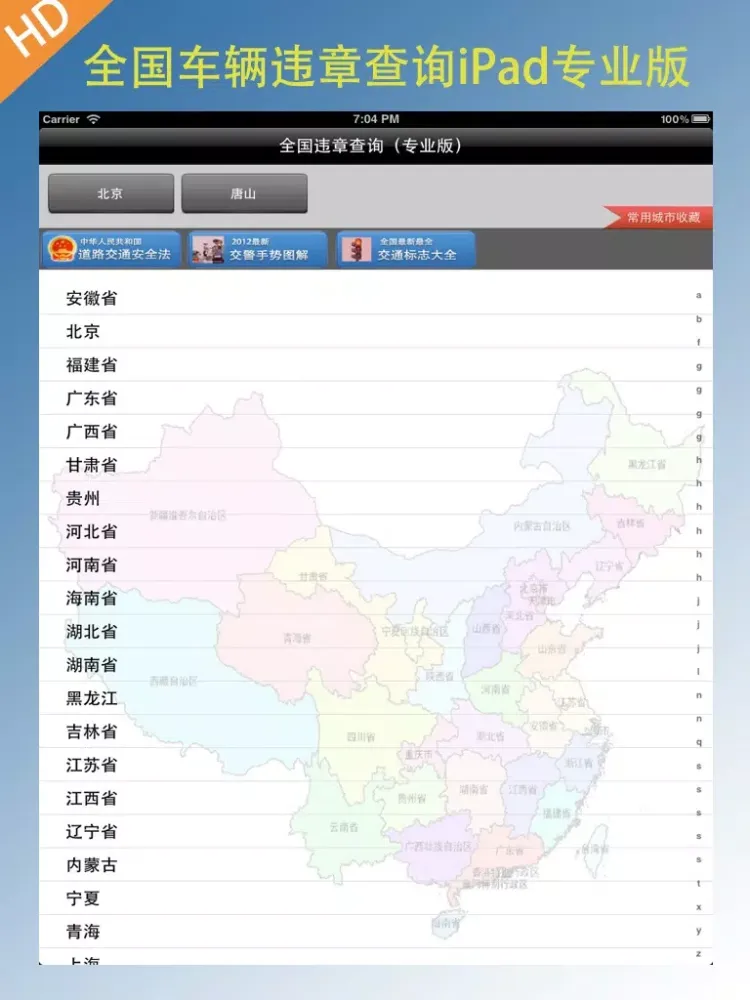Jump to index letter b

point(699,319)
